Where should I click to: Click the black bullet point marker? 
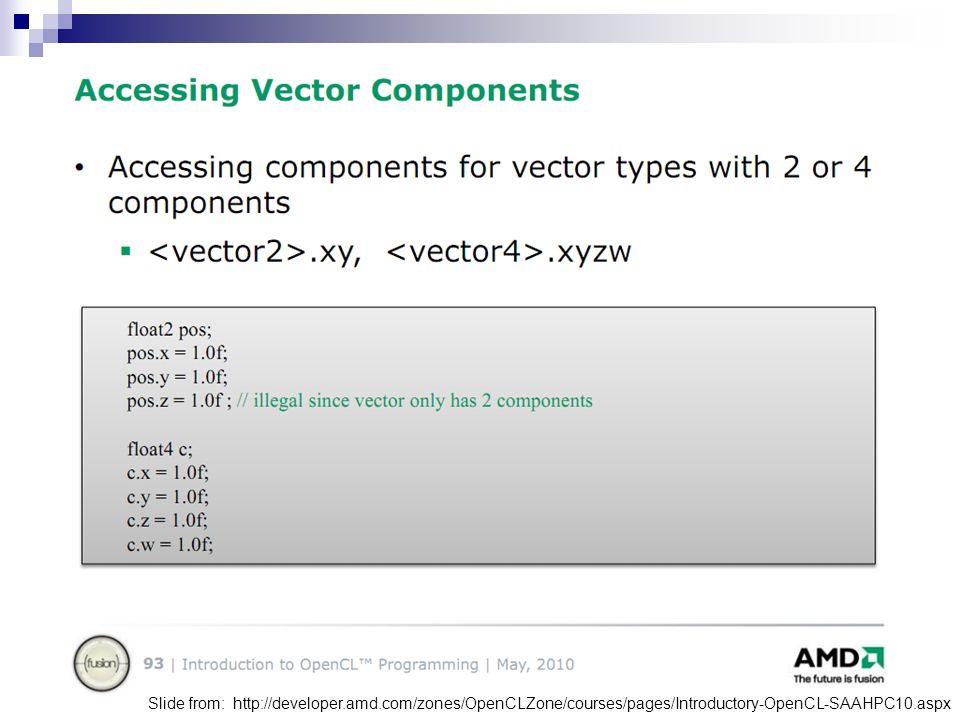tap(79, 168)
